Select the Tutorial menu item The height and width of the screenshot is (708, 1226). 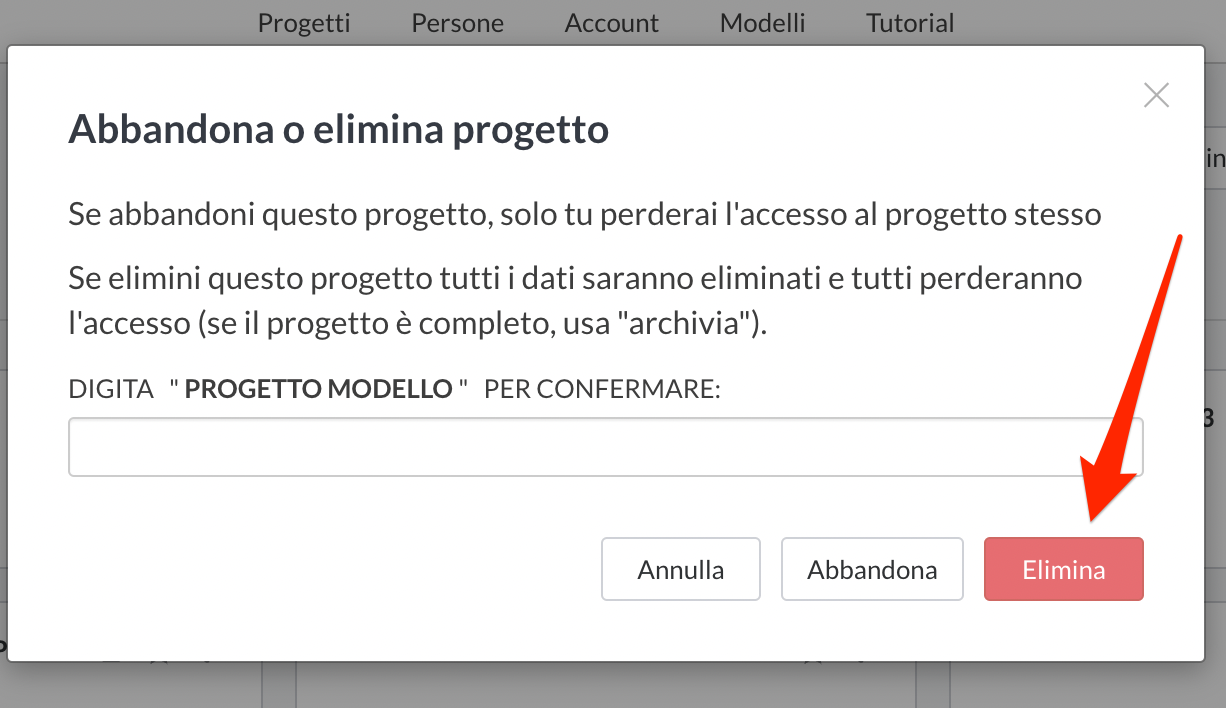[909, 22]
